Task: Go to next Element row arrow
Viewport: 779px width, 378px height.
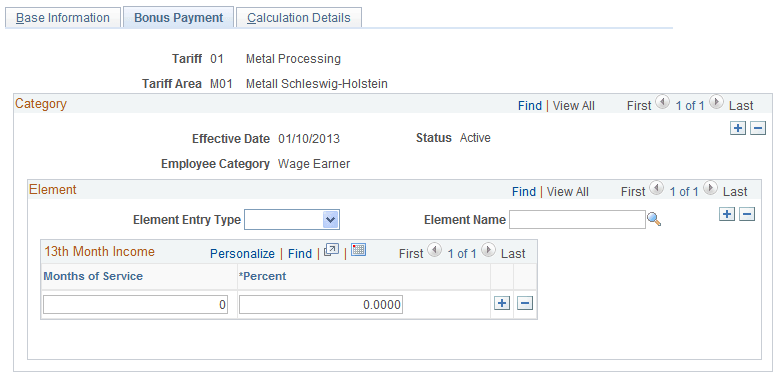Action: [x=710, y=189]
